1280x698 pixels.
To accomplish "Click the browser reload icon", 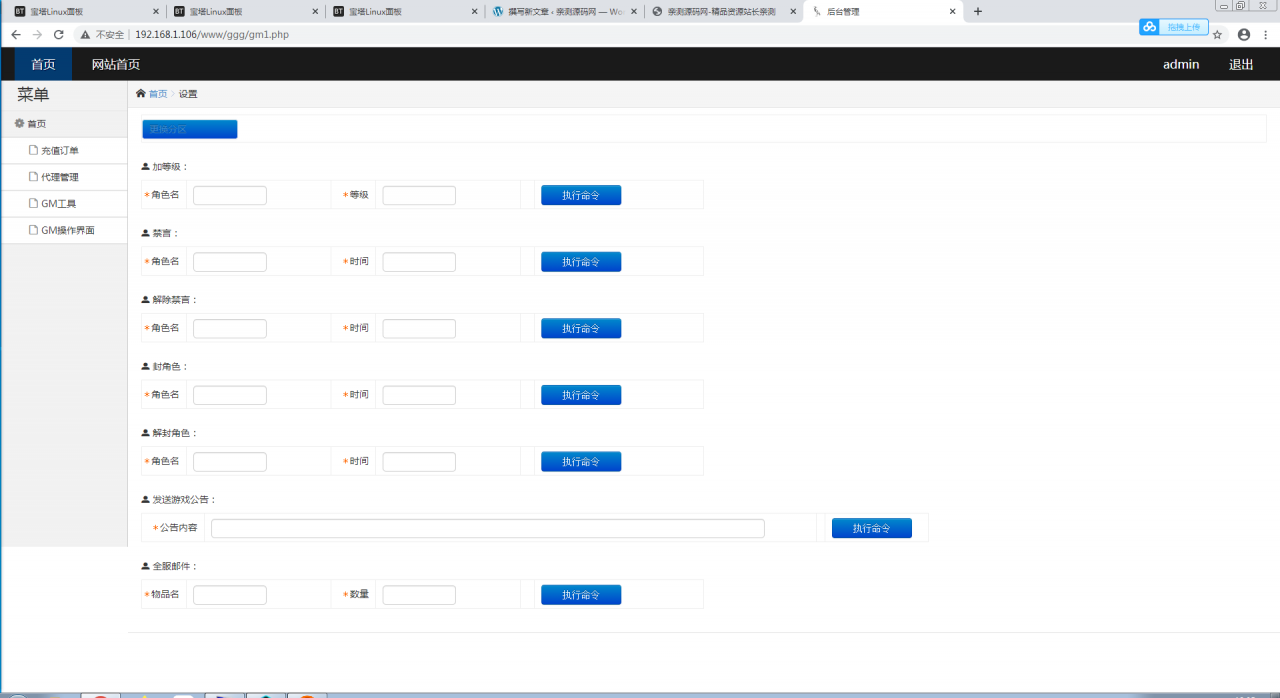I will pos(59,34).
